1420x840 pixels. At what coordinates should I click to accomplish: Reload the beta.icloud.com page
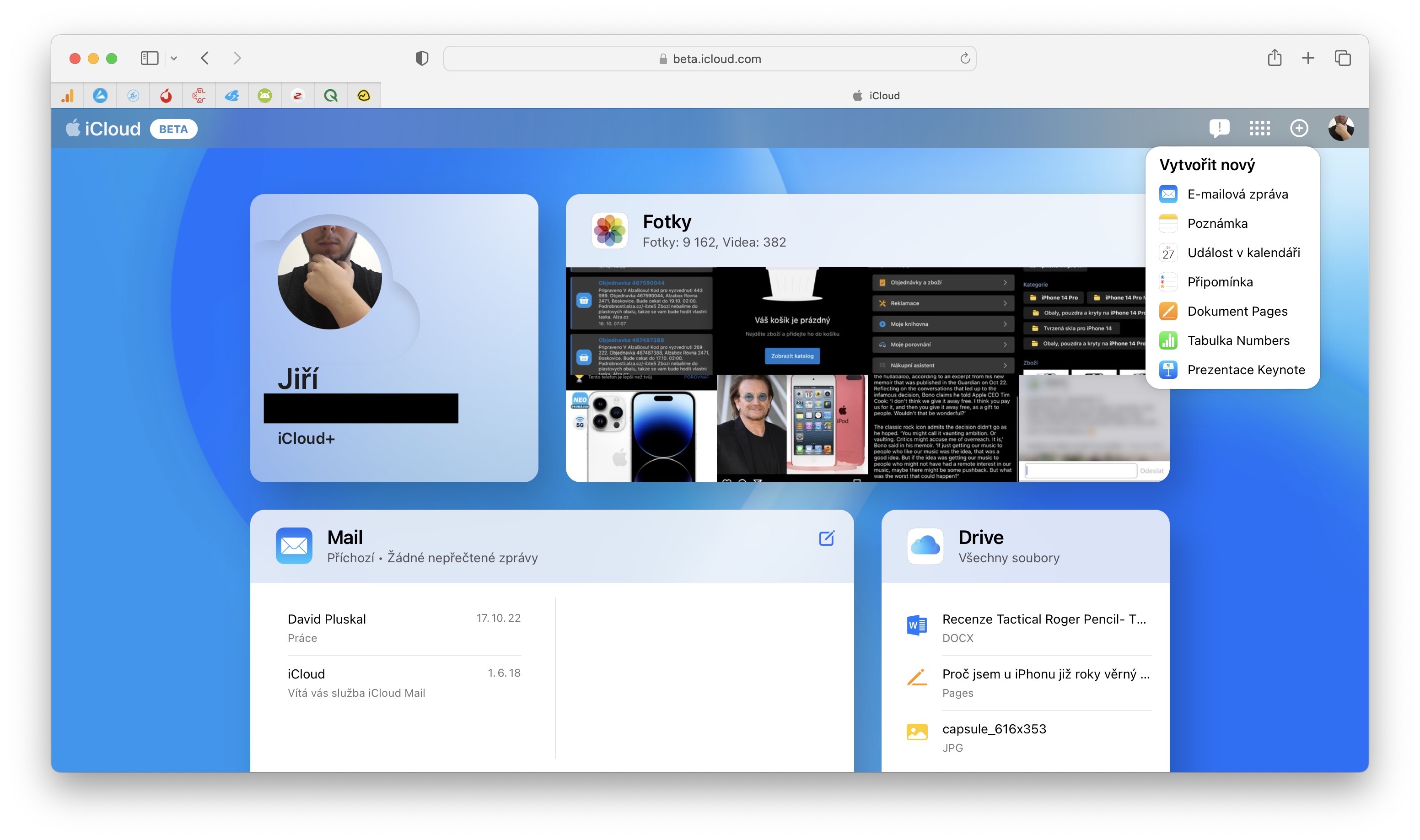pyautogui.click(x=964, y=58)
